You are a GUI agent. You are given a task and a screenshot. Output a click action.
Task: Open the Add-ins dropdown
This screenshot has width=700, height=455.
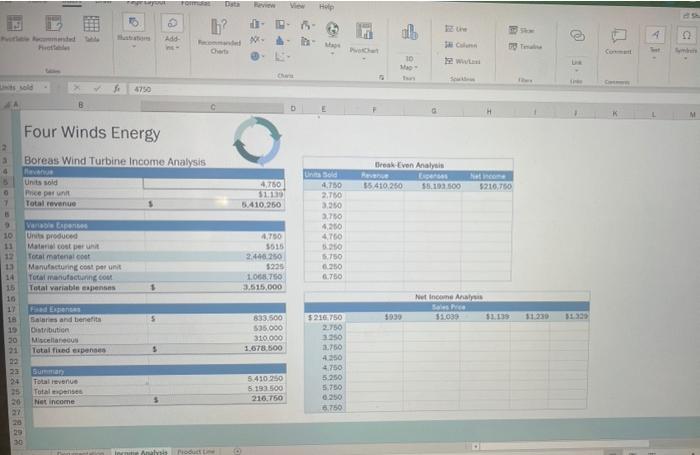[x=172, y=32]
